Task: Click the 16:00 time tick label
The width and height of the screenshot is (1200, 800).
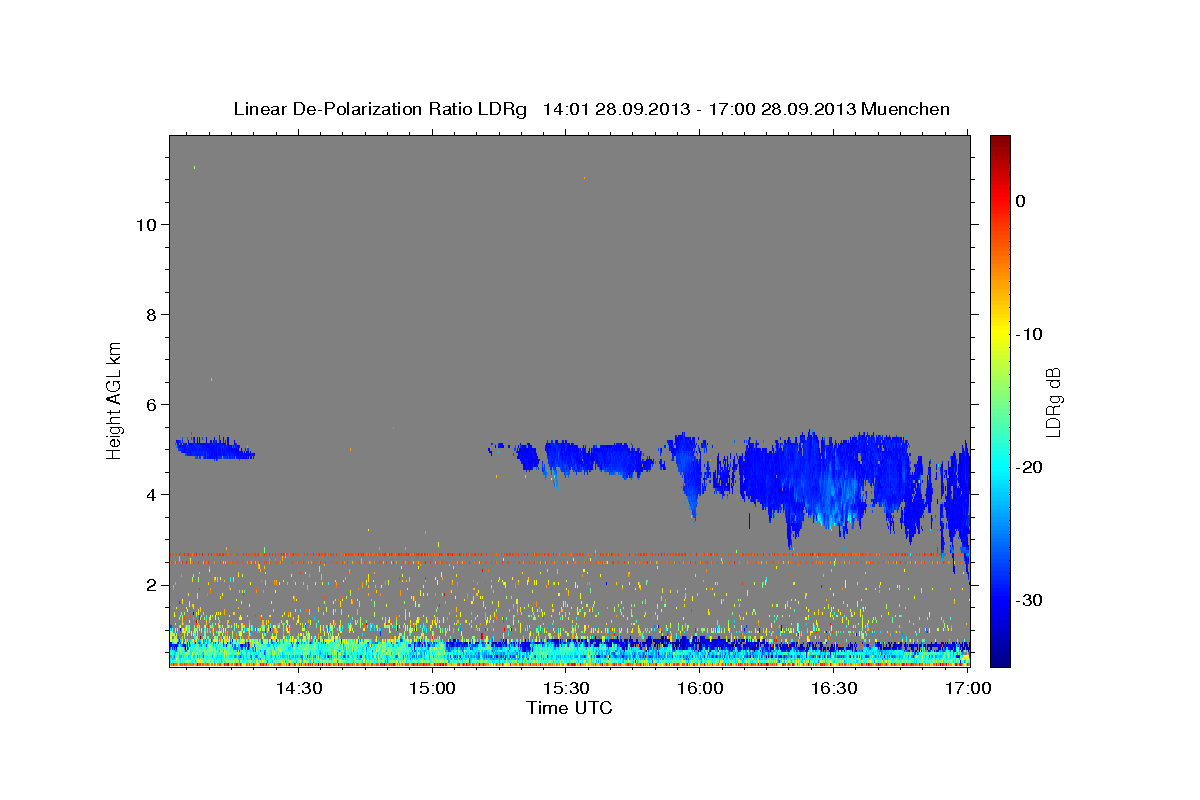Action: pyautogui.click(x=700, y=688)
